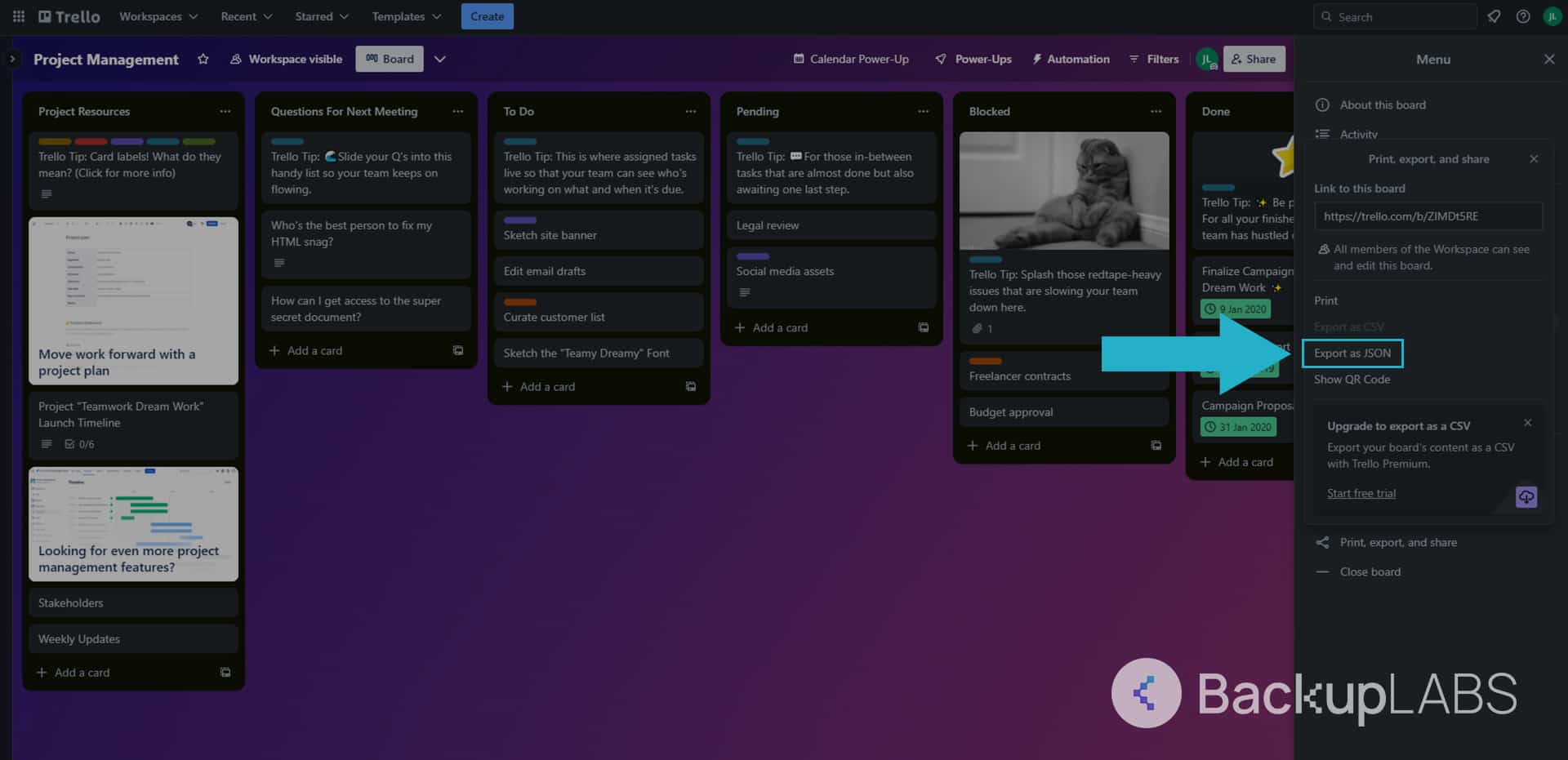Viewport: 1568px width, 760px height.
Task: Click the 0/6 checklist badge on Launch Timeline
Action: [80, 445]
